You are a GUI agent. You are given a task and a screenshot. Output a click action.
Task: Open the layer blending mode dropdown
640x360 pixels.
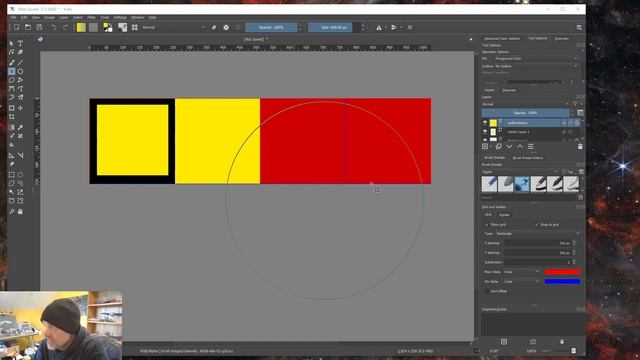click(x=525, y=104)
